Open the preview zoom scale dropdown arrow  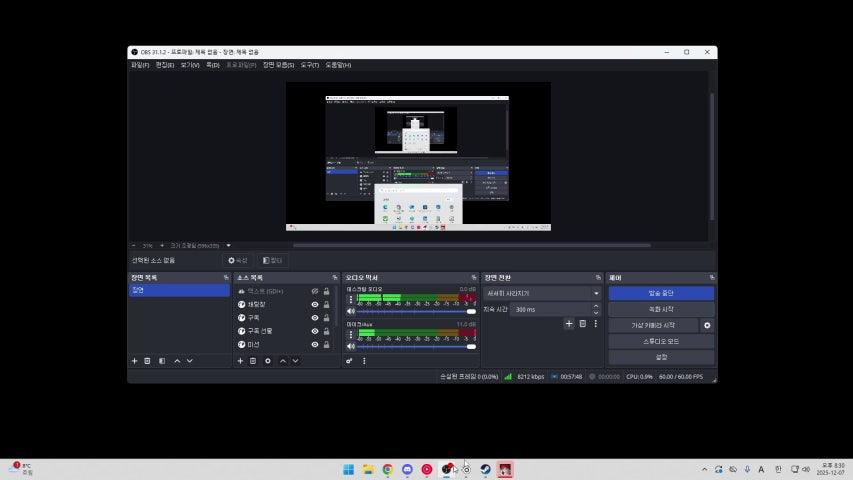(x=228, y=245)
